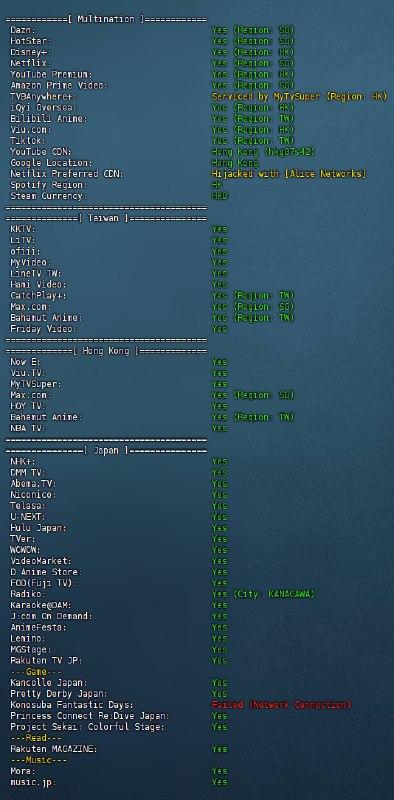Image resolution: width=394 pixels, height=800 pixels.
Task: Select the "Failed (Network Connection)" red result
Action: click(281, 705)
